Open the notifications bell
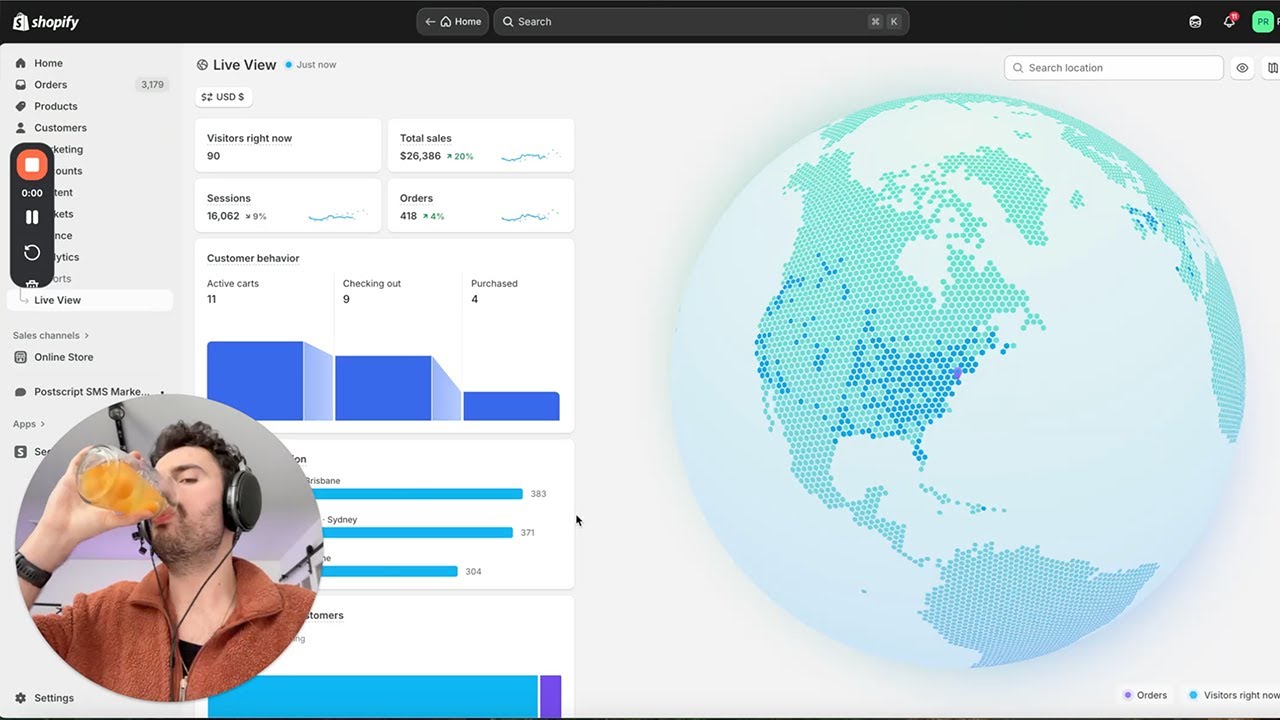 point(1230,22)
